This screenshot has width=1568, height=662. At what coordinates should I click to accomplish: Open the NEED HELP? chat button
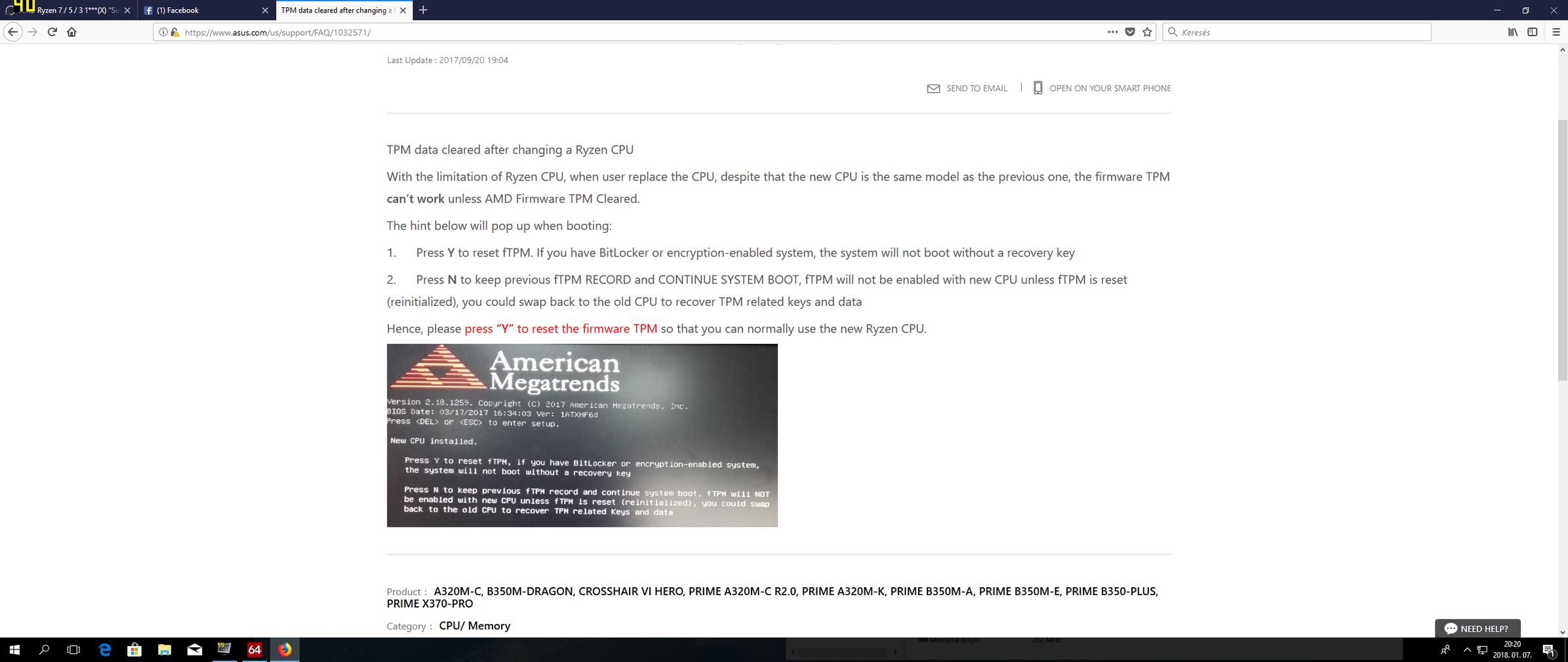point(1477,628)
